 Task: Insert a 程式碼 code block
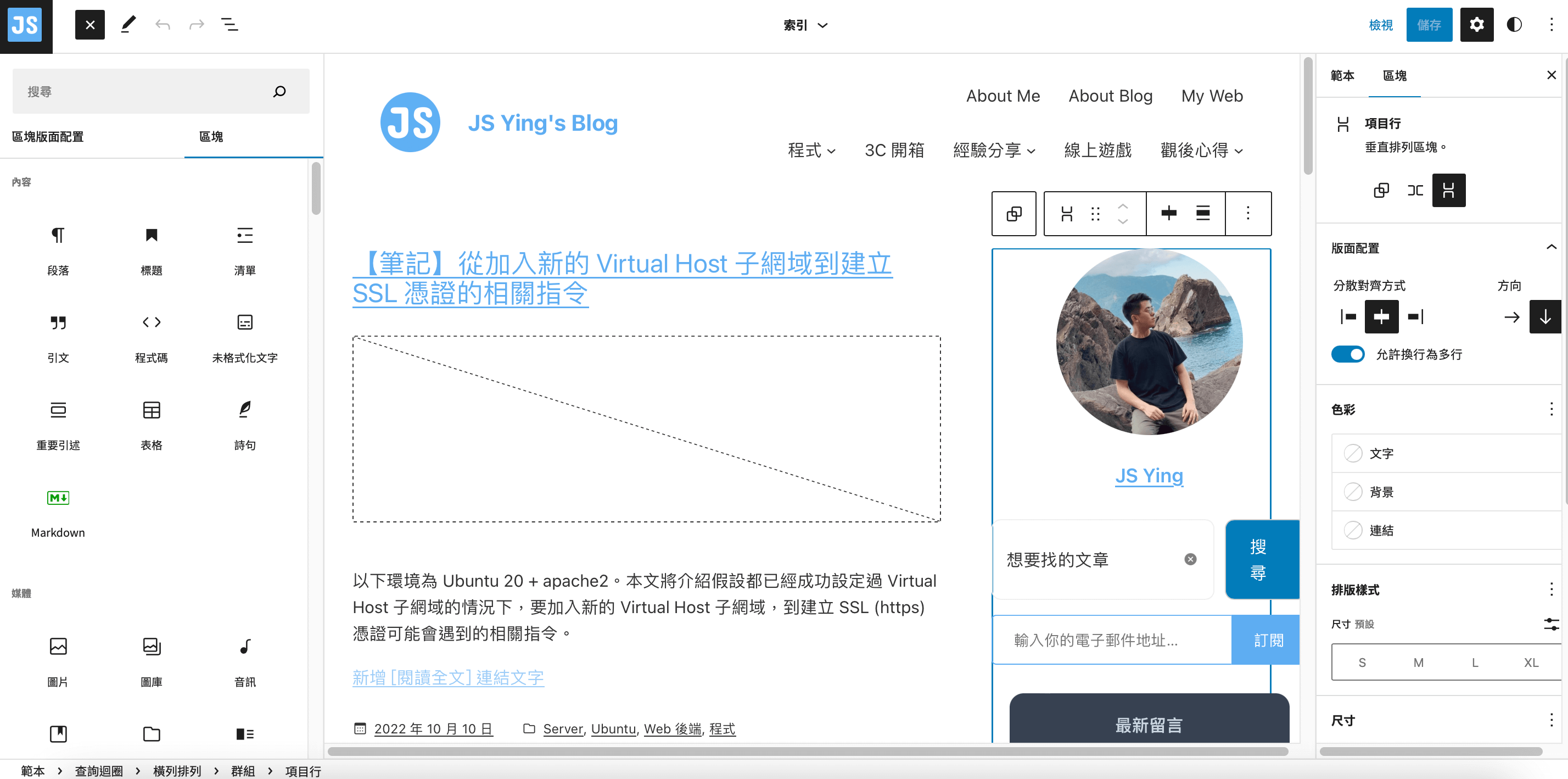click(151, 338)
